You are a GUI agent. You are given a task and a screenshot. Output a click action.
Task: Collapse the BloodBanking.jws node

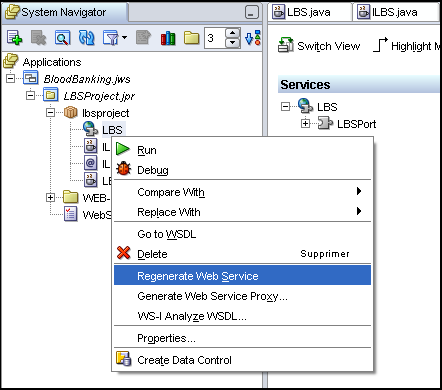[11, 79]
